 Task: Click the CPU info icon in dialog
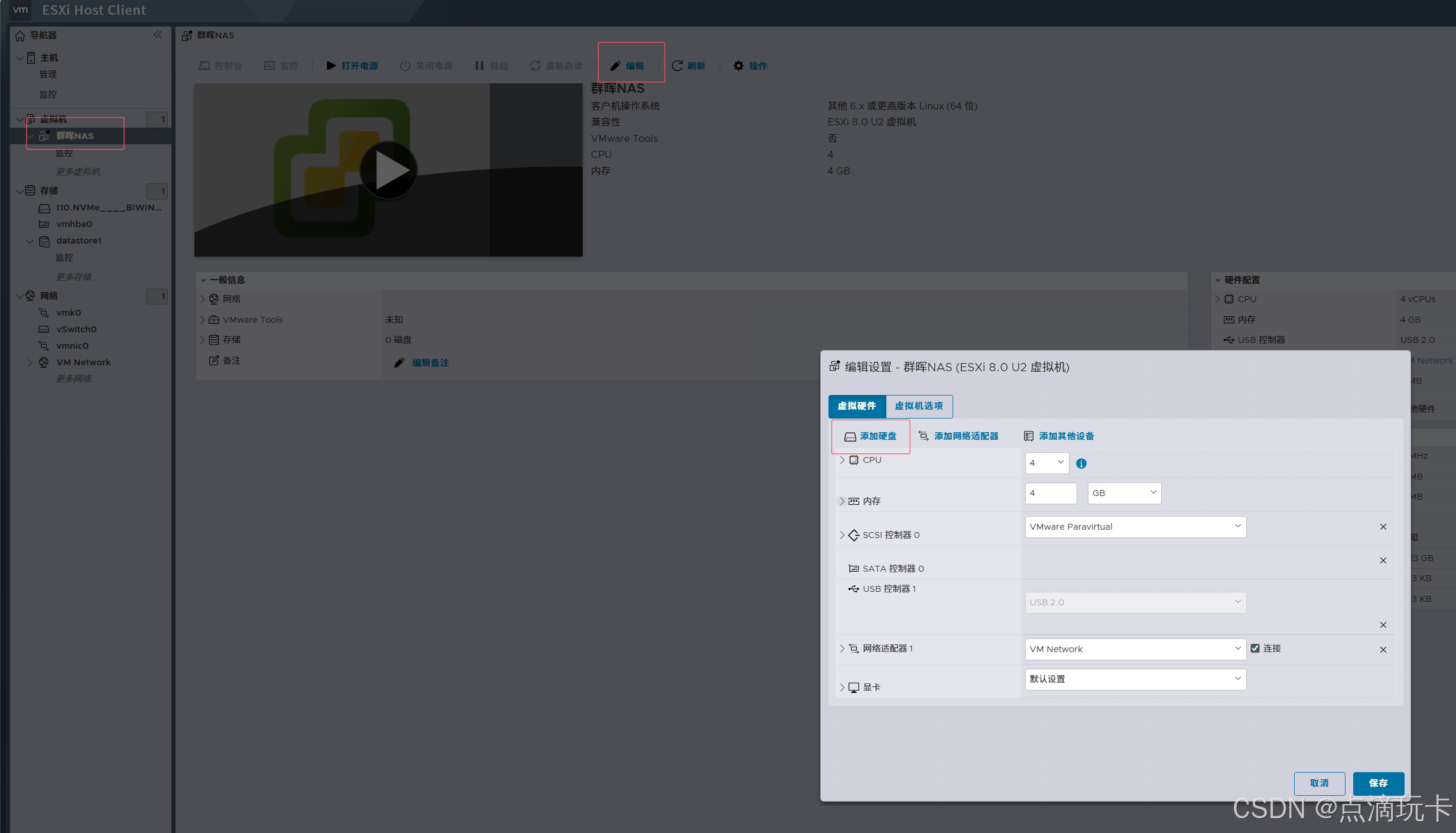[x=1081, y=464]
